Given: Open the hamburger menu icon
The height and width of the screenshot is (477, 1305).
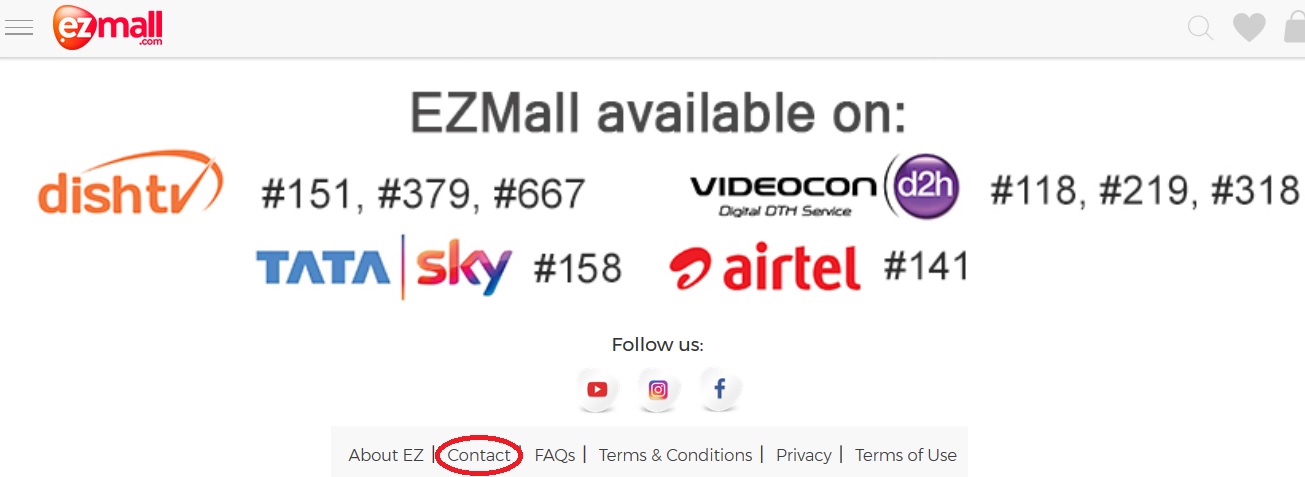Looking at the screenshot, I should coord(19,28).
